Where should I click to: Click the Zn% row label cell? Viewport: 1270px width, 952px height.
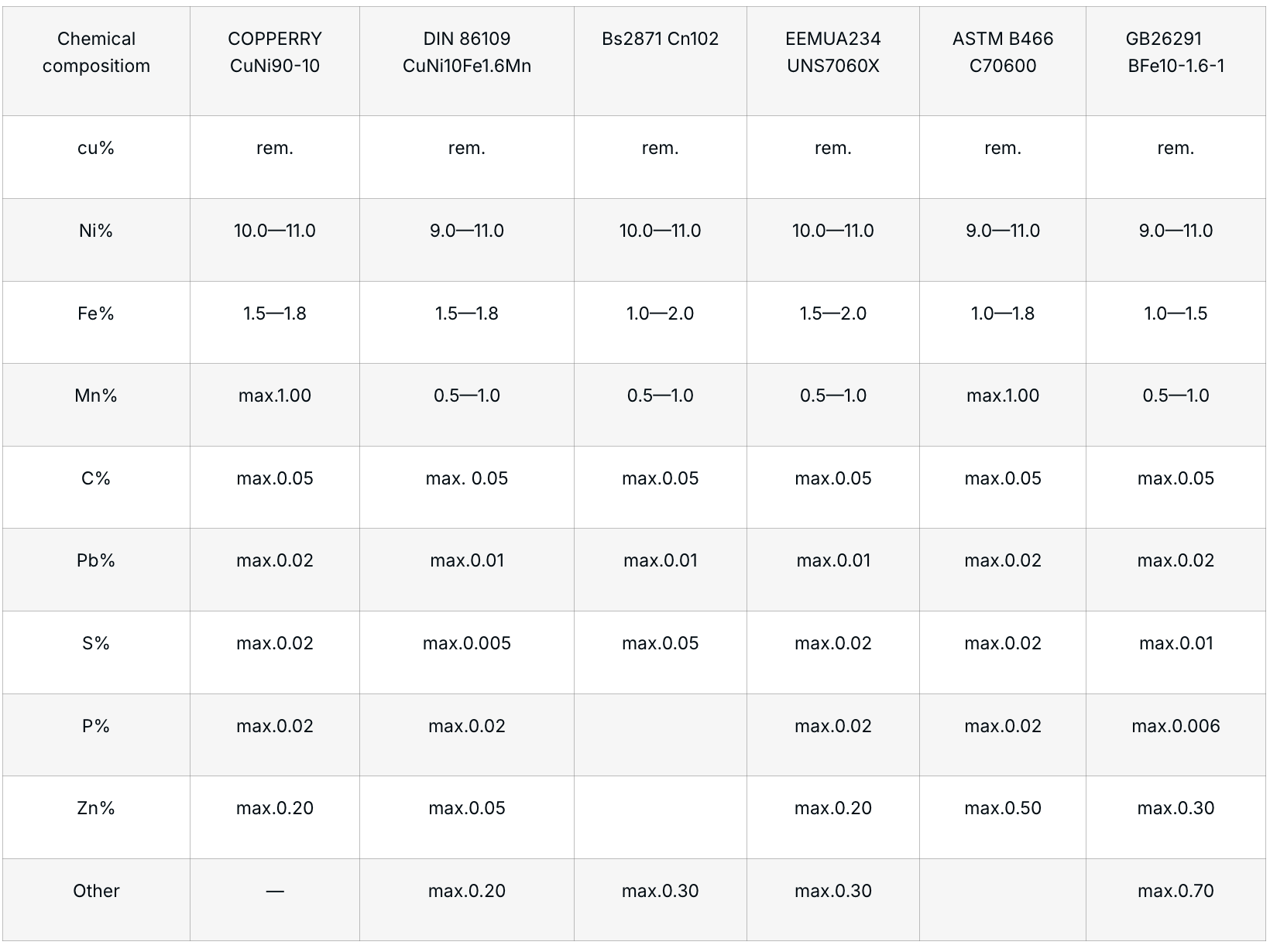click(96, 808)
